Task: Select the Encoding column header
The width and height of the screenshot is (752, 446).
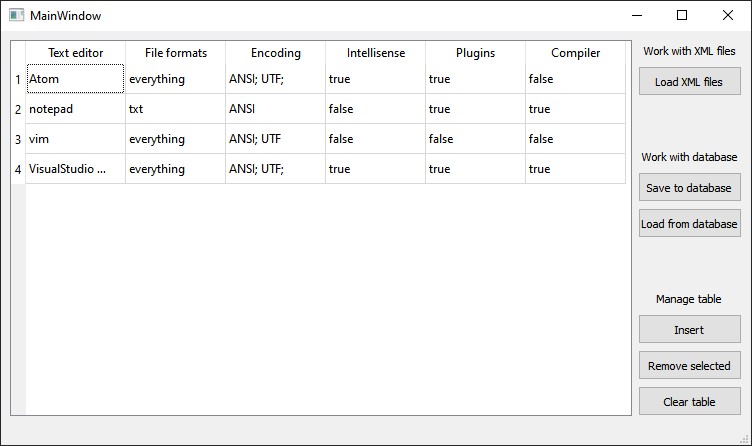Action: [x=275, y=53]
